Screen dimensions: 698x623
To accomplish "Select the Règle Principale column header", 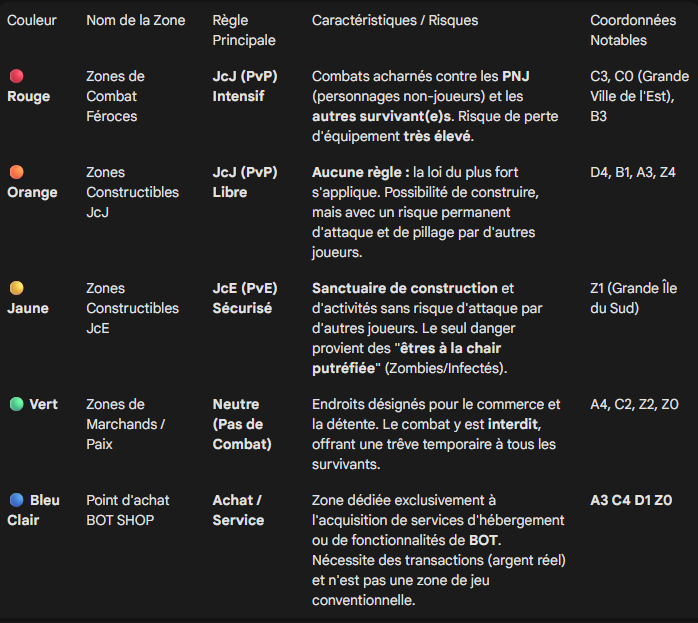I will pos(244,30).
